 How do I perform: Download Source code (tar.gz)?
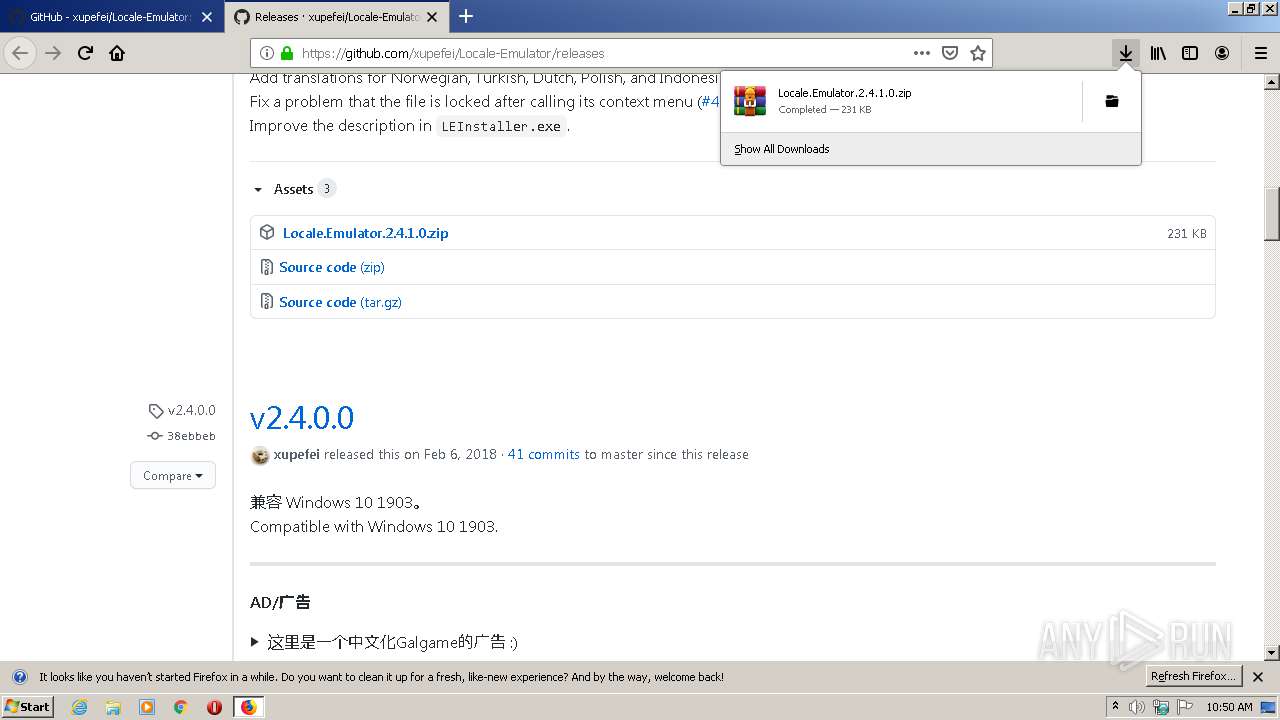point(340,302)
